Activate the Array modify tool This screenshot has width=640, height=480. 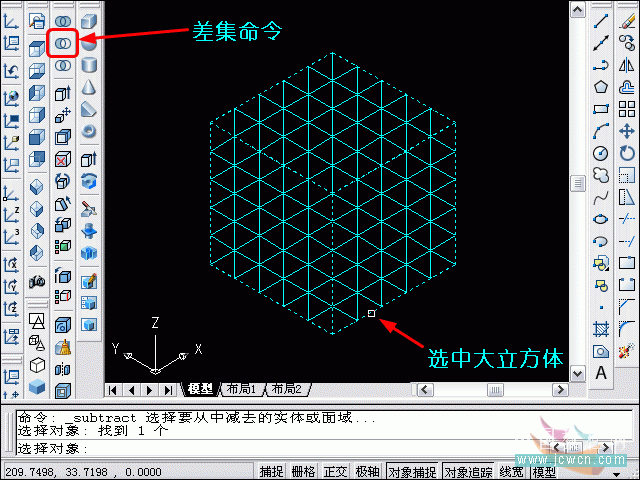click(x=627, y=109)
